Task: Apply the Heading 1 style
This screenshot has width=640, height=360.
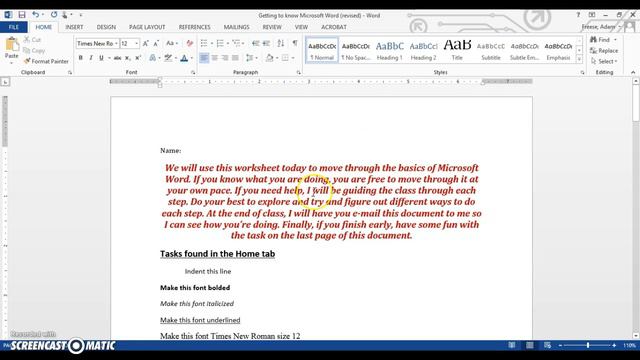Action: (389, 51)
